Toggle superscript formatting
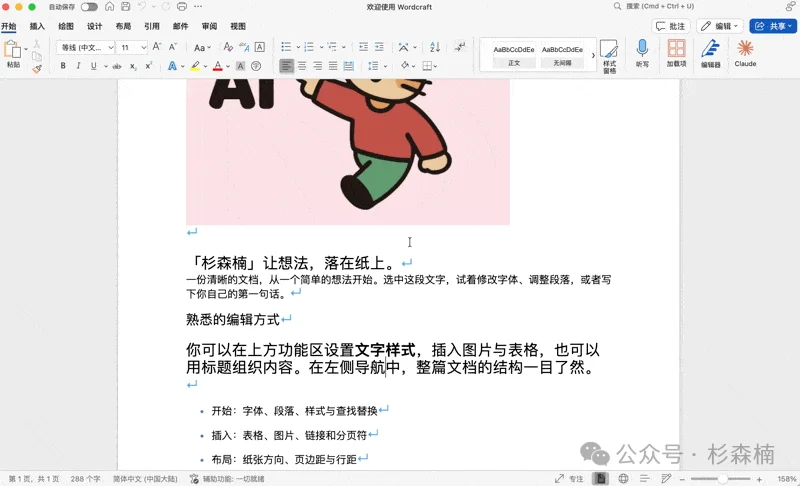The height and width of the screenshot is (486, 800). coord(148,66)
